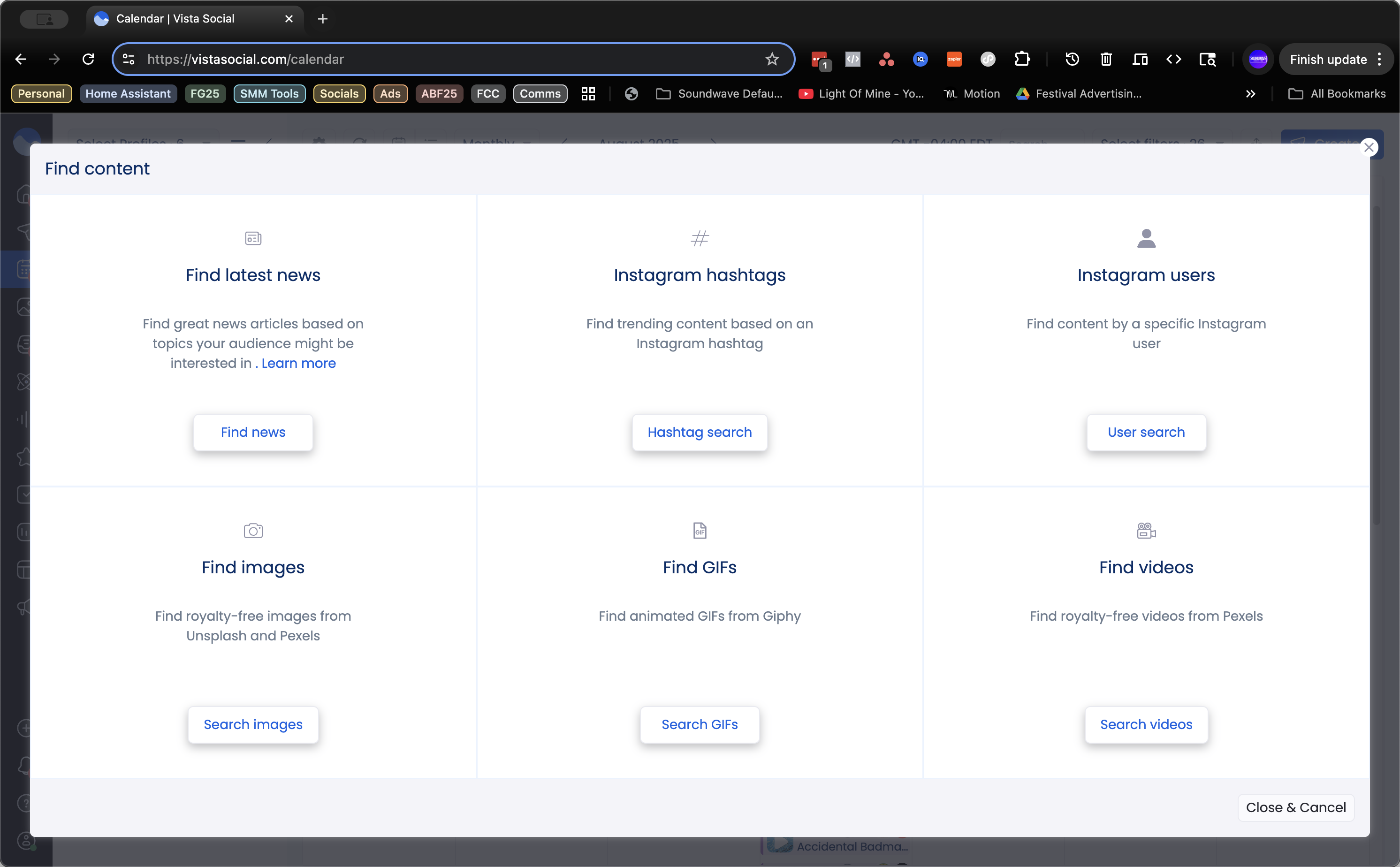Reload the current page
Screen dimensions: 1400x867
pos(88,59)
